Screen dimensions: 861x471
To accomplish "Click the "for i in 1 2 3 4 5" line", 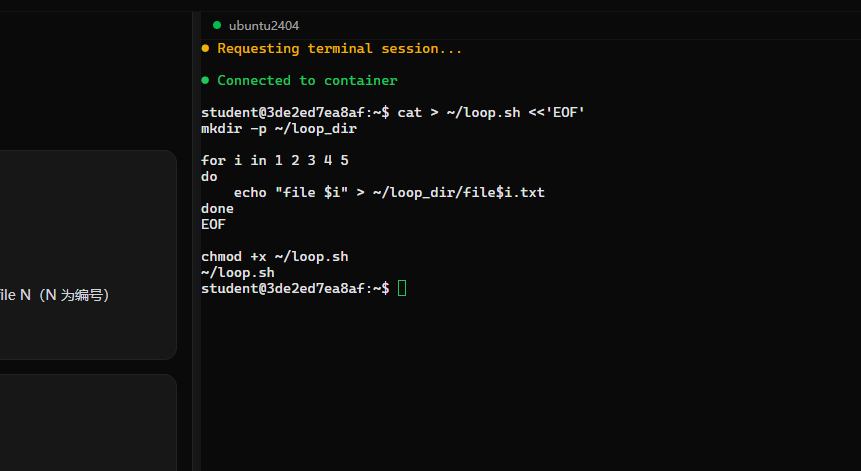I will [x=275, y=160].
